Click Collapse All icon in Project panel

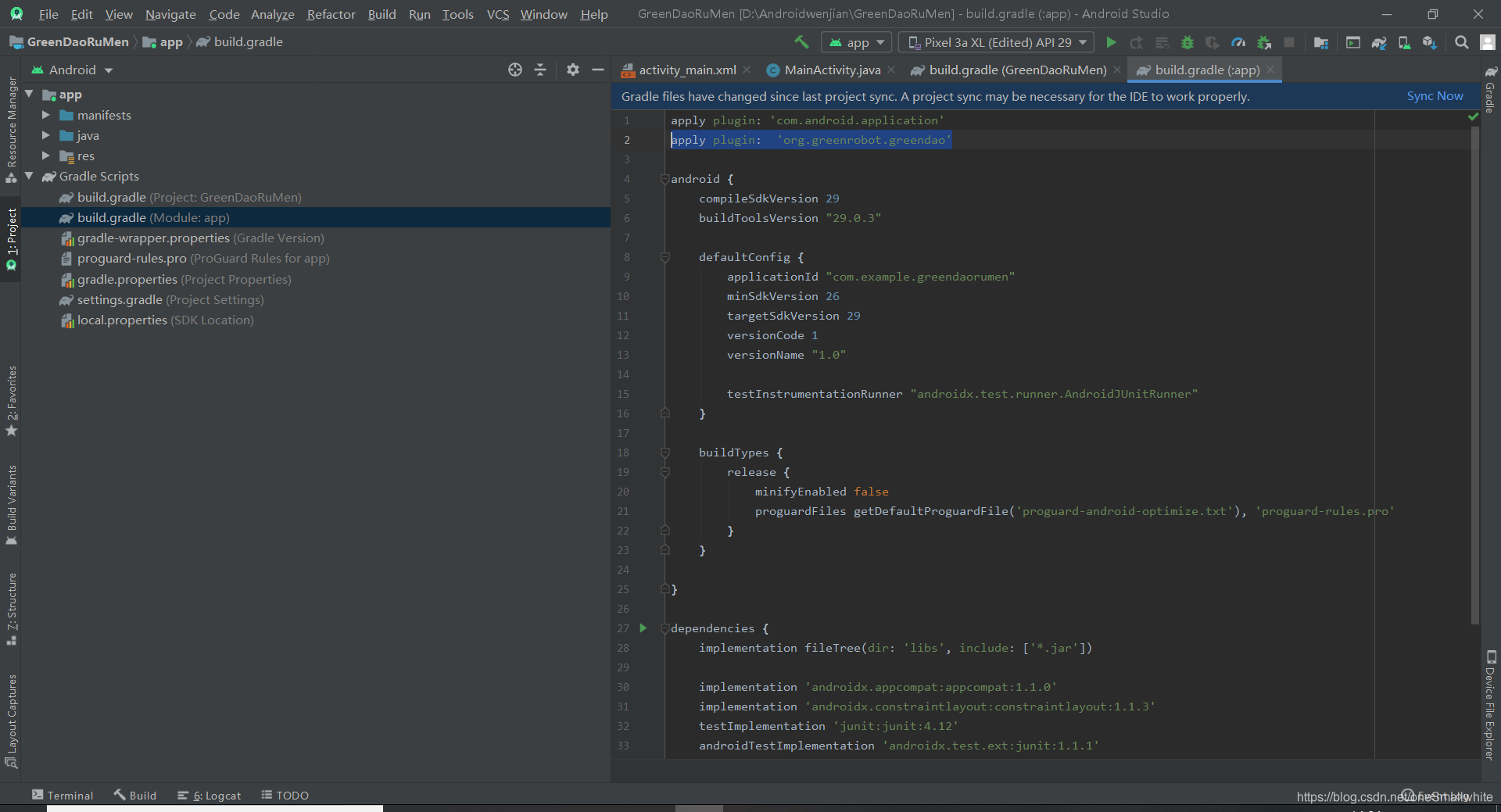(x=540, y=70)
